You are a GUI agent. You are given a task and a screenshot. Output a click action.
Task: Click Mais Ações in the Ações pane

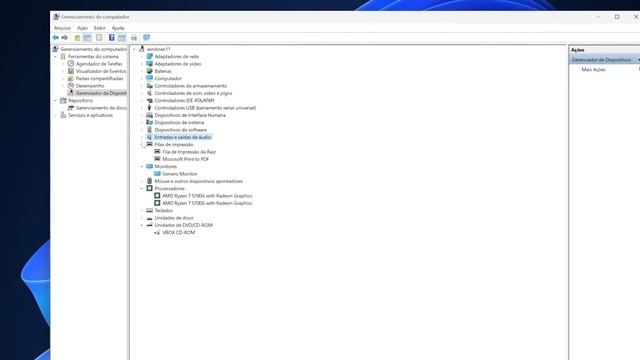tap(593, 70)
